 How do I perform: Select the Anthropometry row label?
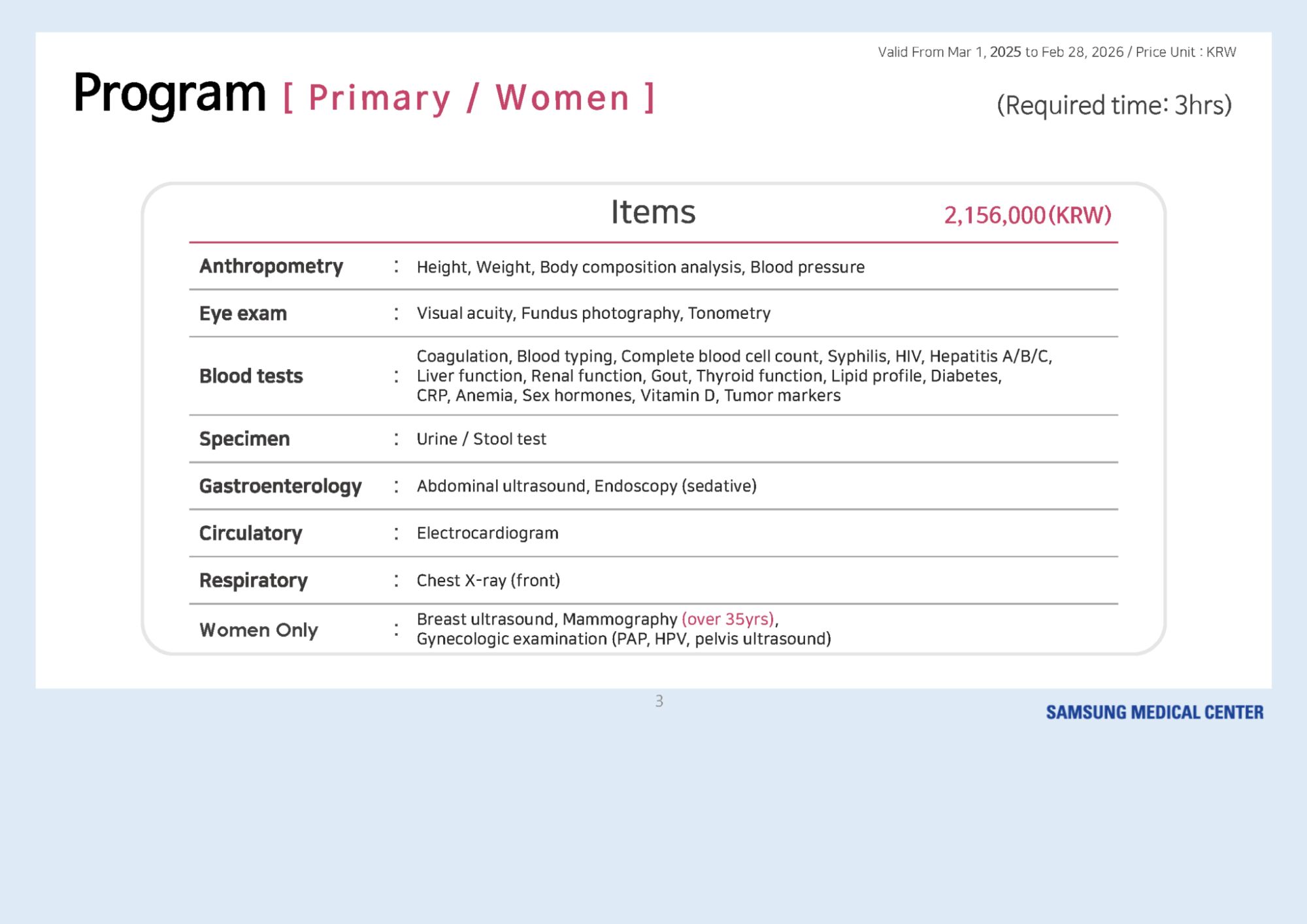pyautogui.click(x=271, y=267)
